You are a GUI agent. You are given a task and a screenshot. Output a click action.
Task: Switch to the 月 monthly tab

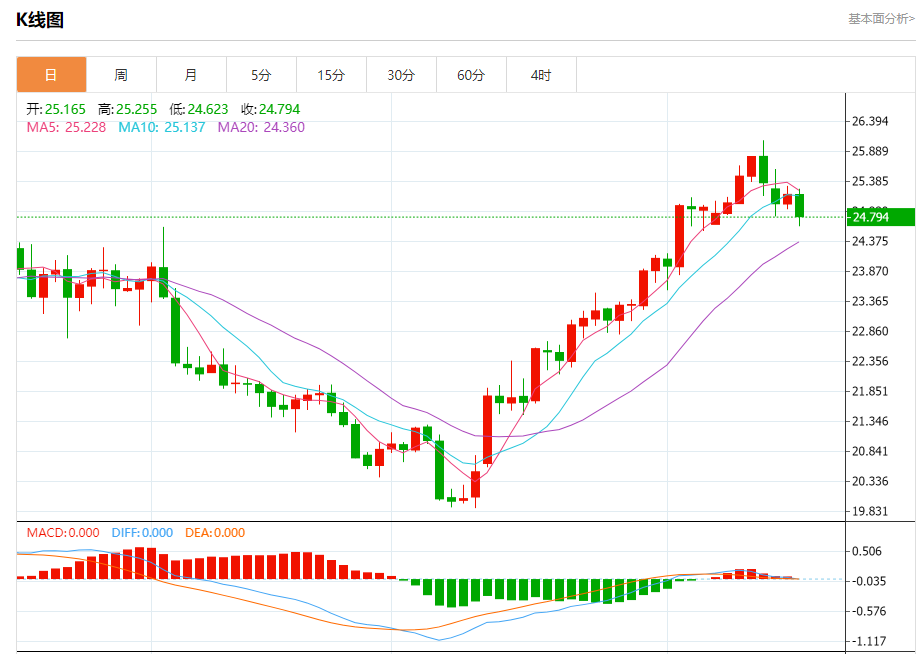point(191,75)
